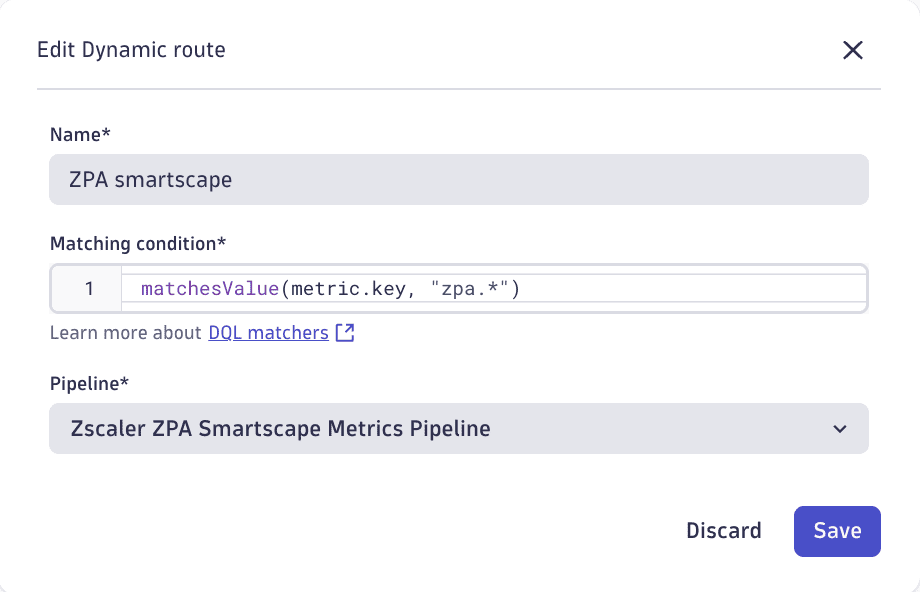Click the chevron arrow in Pipeline selector
This screenshot has width=920, height=592.
click(x=840, y=429)
